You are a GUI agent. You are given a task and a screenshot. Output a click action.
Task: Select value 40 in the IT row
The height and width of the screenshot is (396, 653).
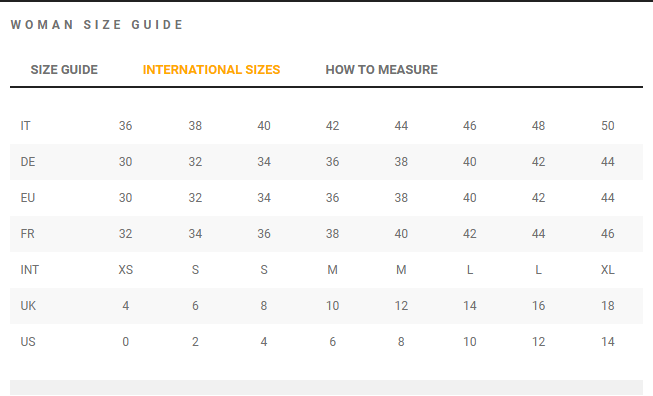(x=264, y=126)
